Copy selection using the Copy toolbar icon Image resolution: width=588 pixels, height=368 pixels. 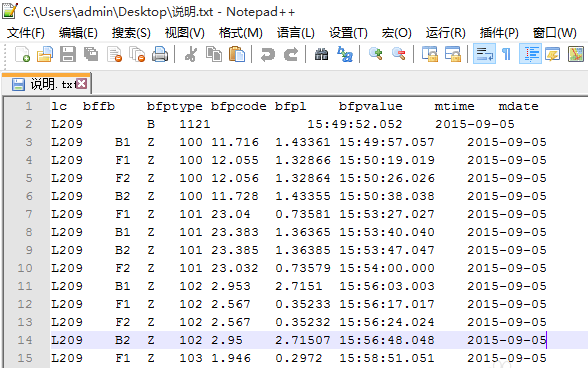(x=214, y=54)
